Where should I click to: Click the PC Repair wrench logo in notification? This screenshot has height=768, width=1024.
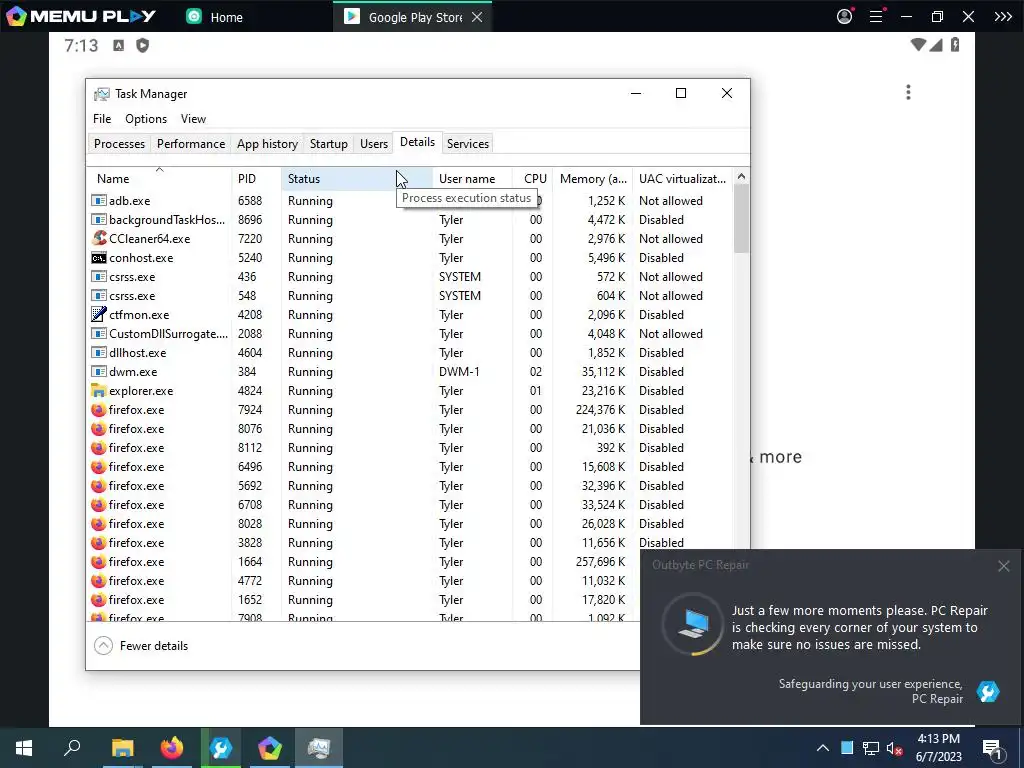pos(987,691)
